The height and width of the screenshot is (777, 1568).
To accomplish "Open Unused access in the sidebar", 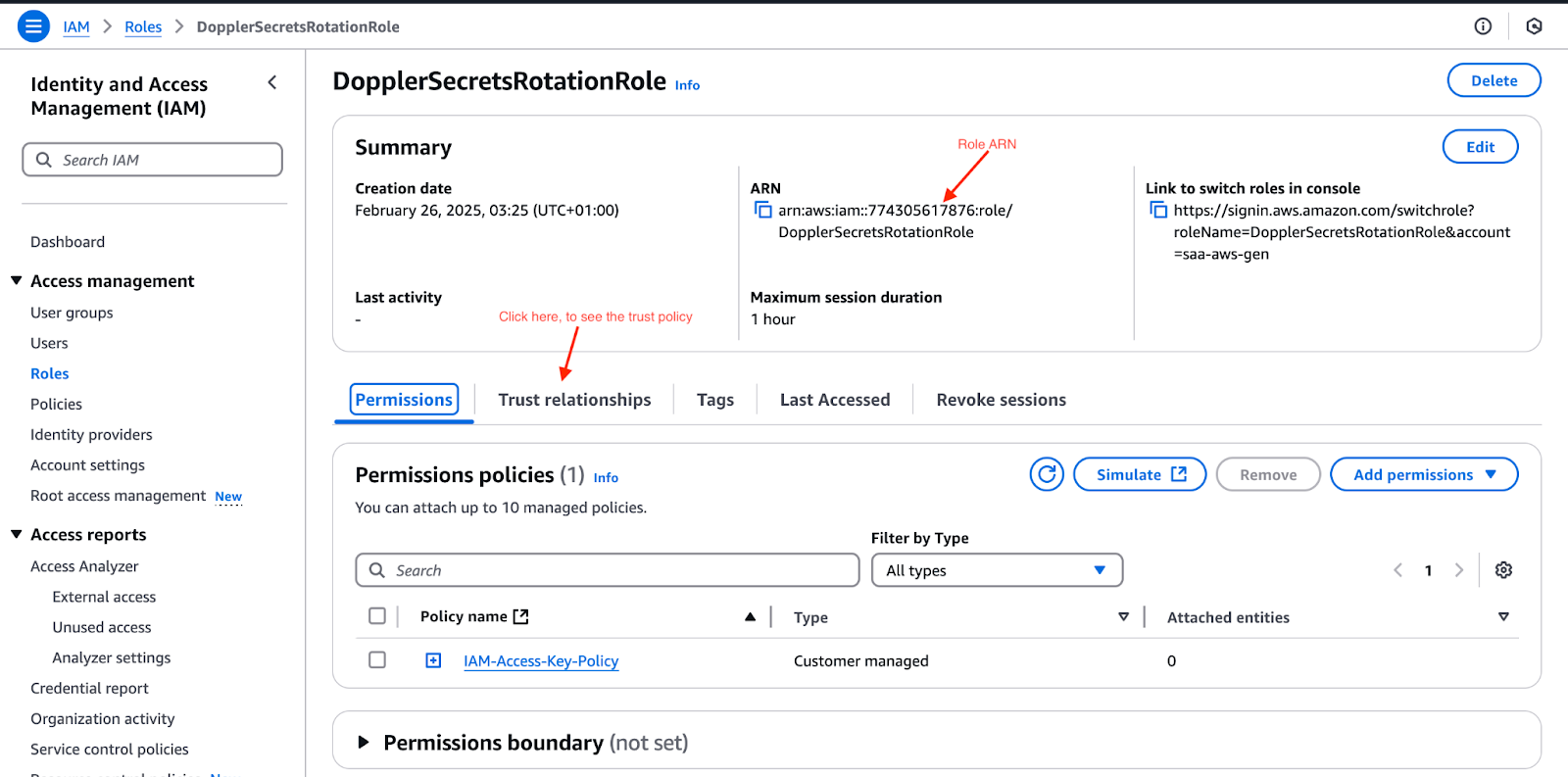I will pyautogui.click(x=102, y=627).
